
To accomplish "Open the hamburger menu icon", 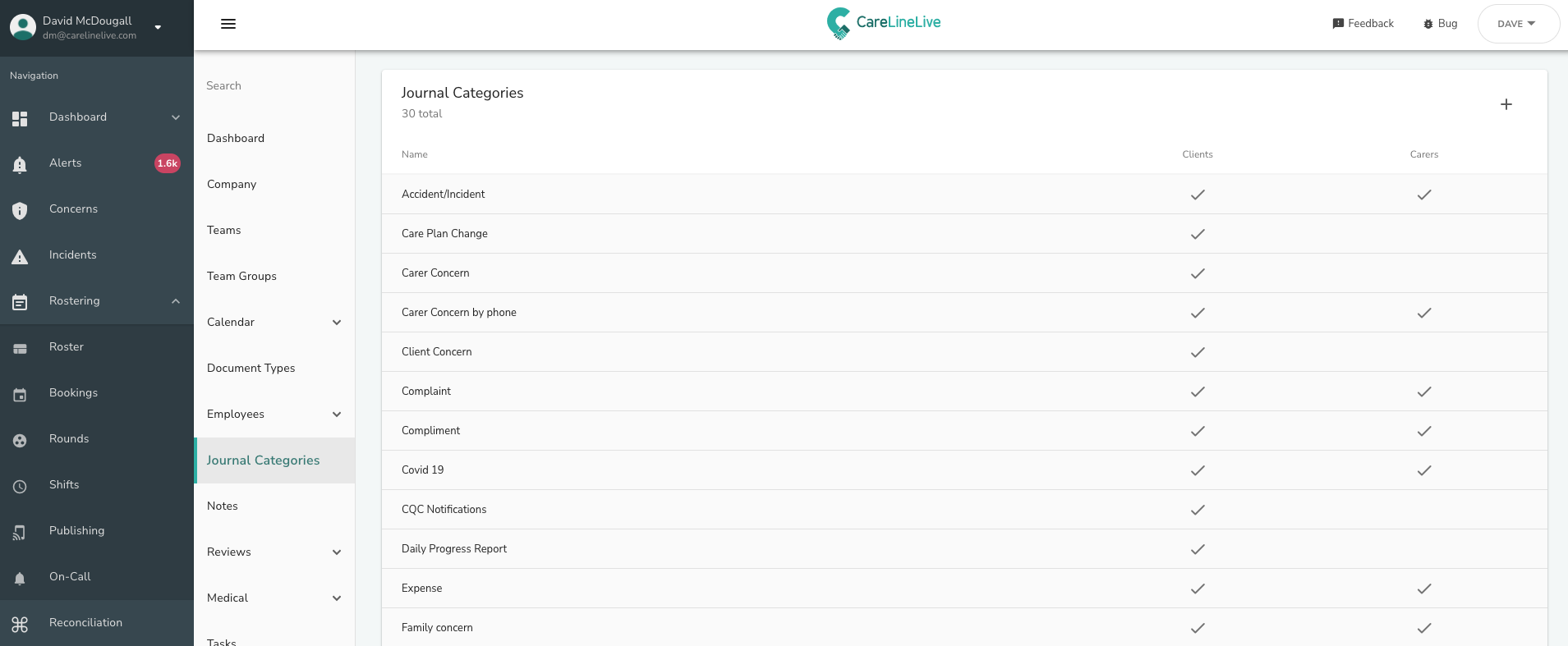I will click(x=228, y=24).
